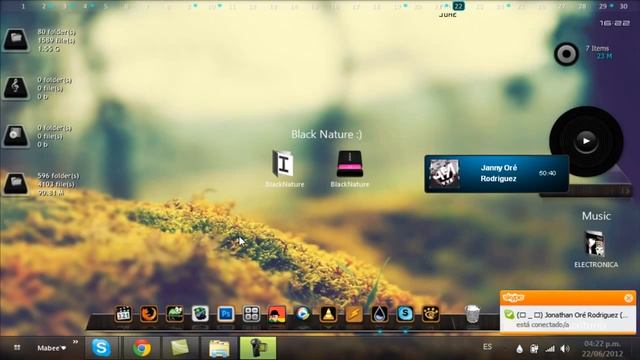Select day 1 on the calendar strip
This screenshot has width=640, height=360.
(23, 6)
